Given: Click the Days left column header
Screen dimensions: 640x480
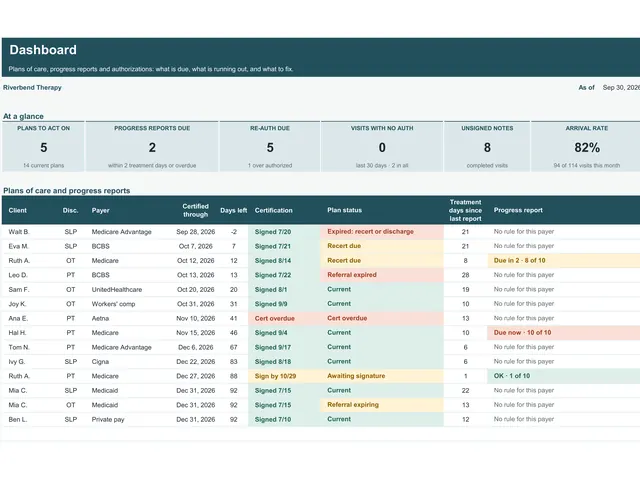Looking at the screenshot, I should coord(233,210).
